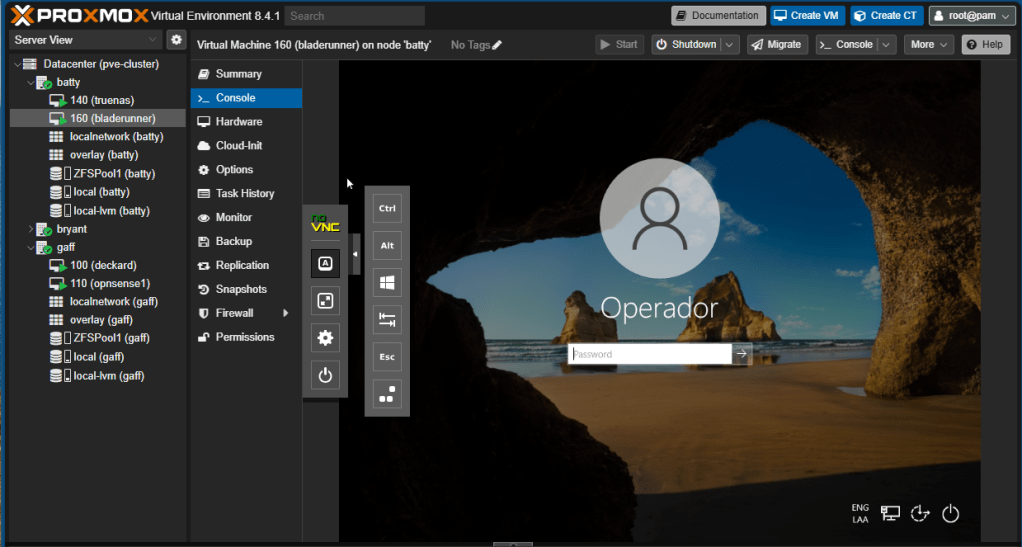Send Tab key from noVNC panel
This screenshot has height=547, width=1022.
[387, 320]
